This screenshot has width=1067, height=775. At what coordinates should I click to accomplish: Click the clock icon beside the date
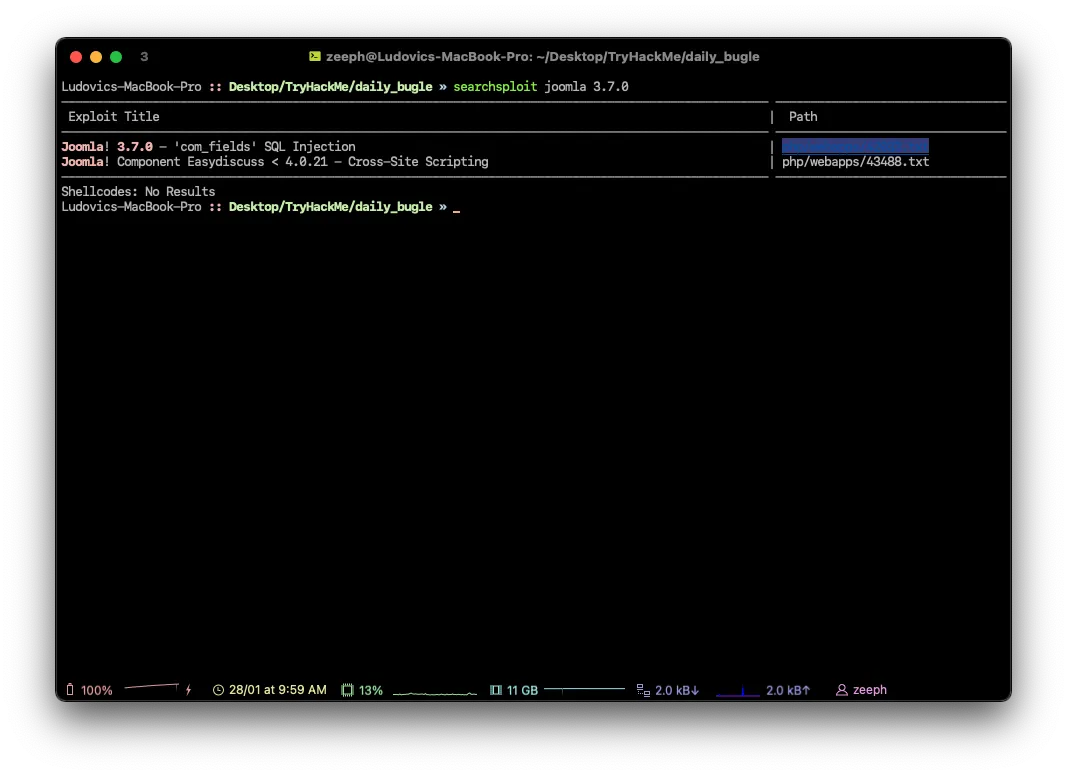pyautogui.click(x=218, y=690)
